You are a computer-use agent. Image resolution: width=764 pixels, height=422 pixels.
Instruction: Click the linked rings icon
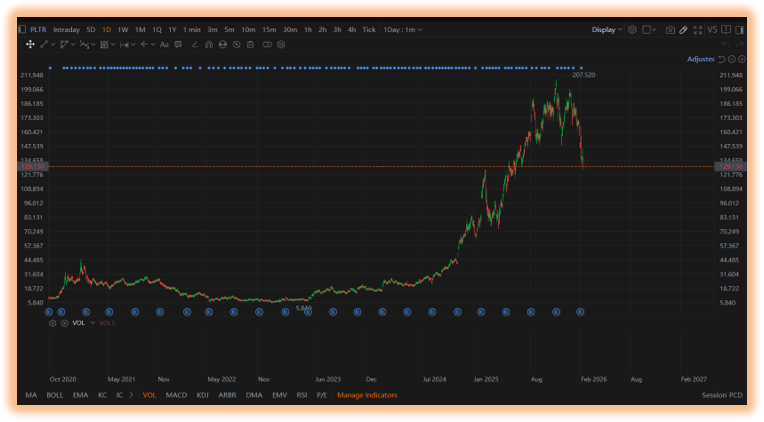(x=267, y=44)
